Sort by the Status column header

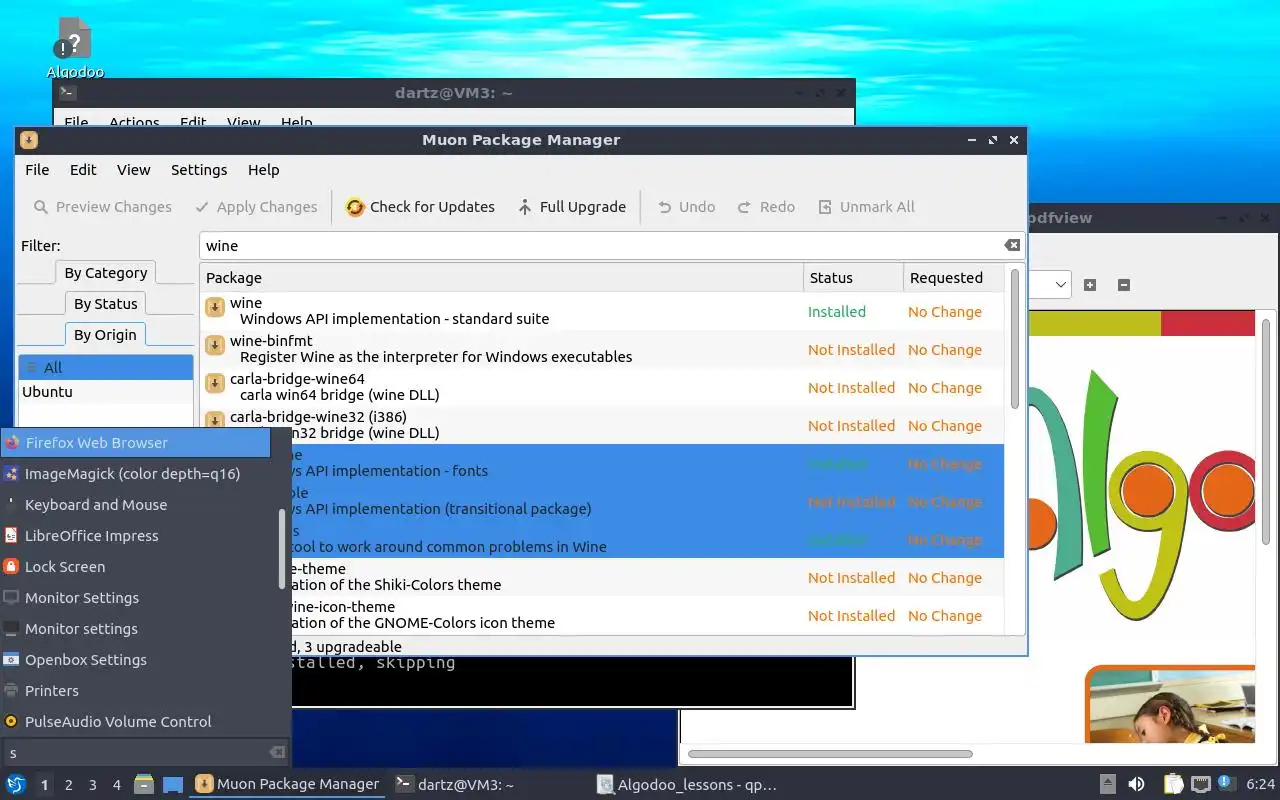pos(853,278)
